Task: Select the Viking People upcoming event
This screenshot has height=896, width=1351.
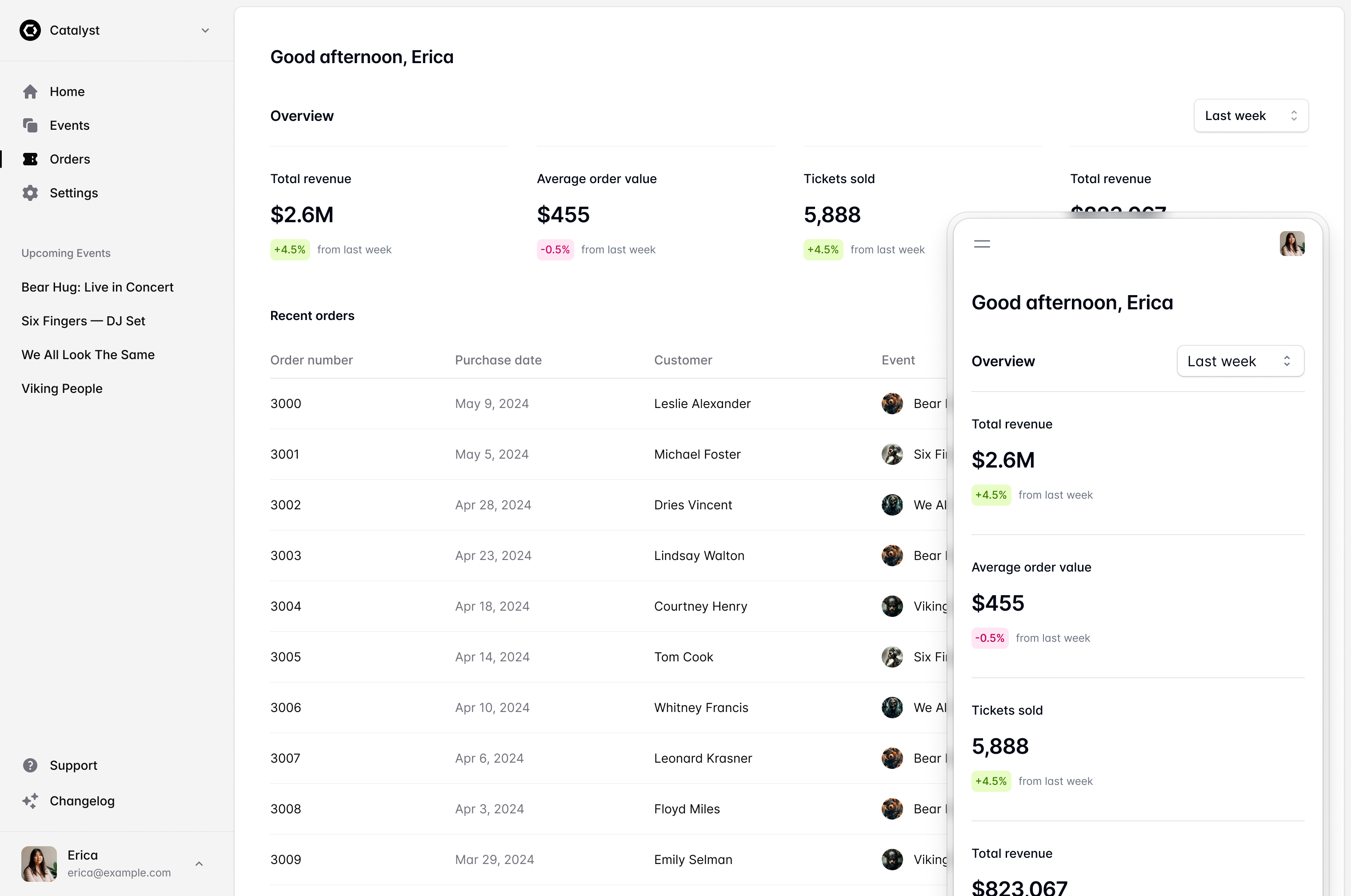Action: click(x=62, y=388)
